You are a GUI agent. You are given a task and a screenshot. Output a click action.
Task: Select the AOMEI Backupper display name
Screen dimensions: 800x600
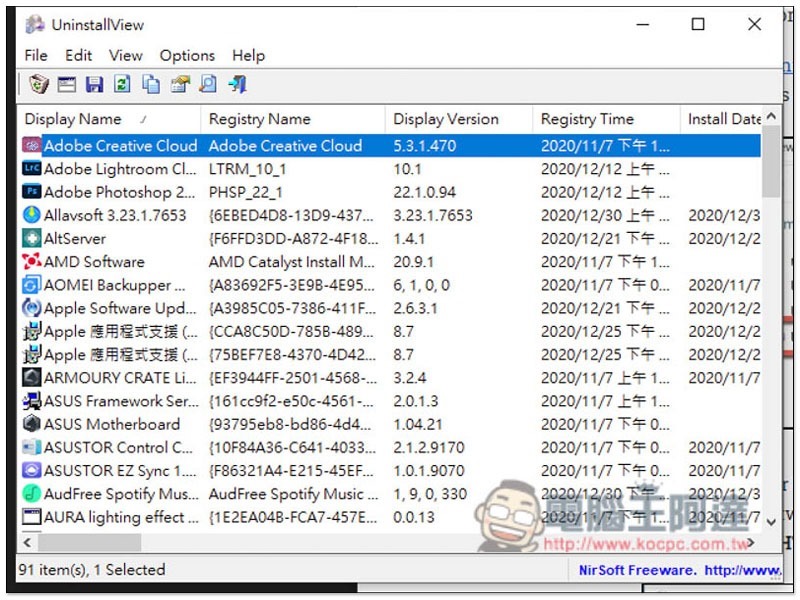(x=114, y=285)
